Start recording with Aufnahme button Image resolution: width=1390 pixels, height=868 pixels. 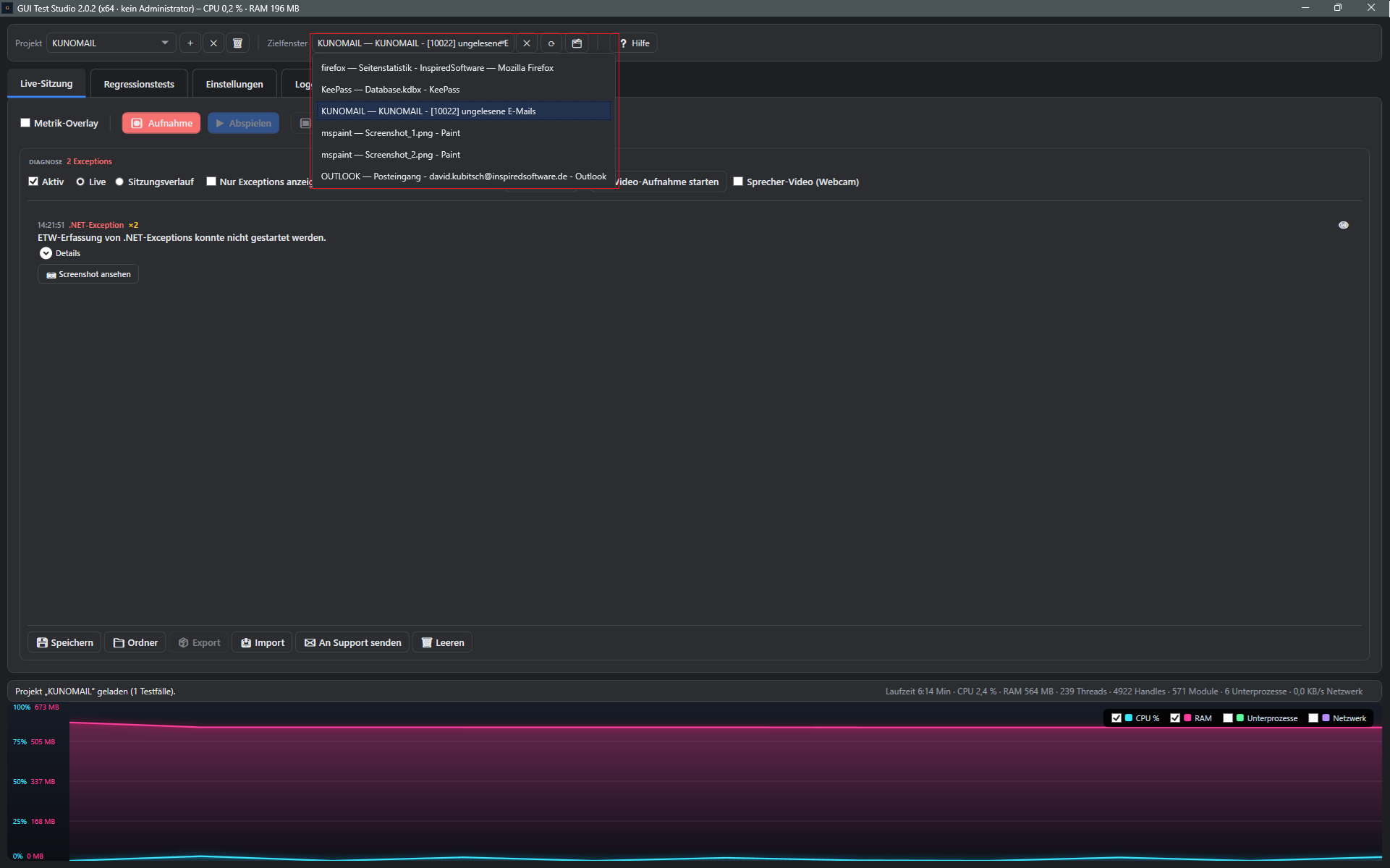click(x=161, y=123)
